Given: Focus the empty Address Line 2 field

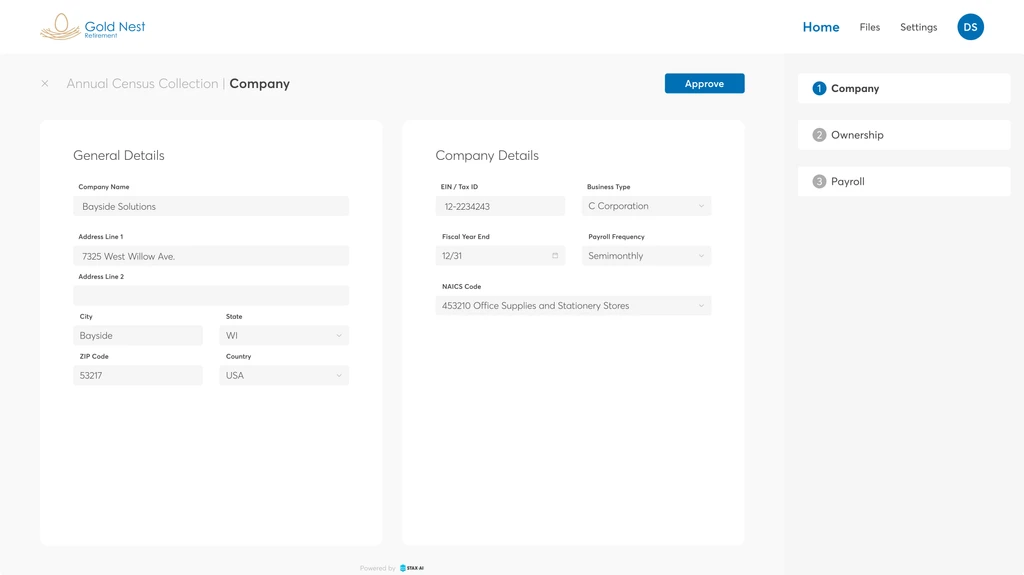Looking at the screenshot, I should (x=211, y=296).
